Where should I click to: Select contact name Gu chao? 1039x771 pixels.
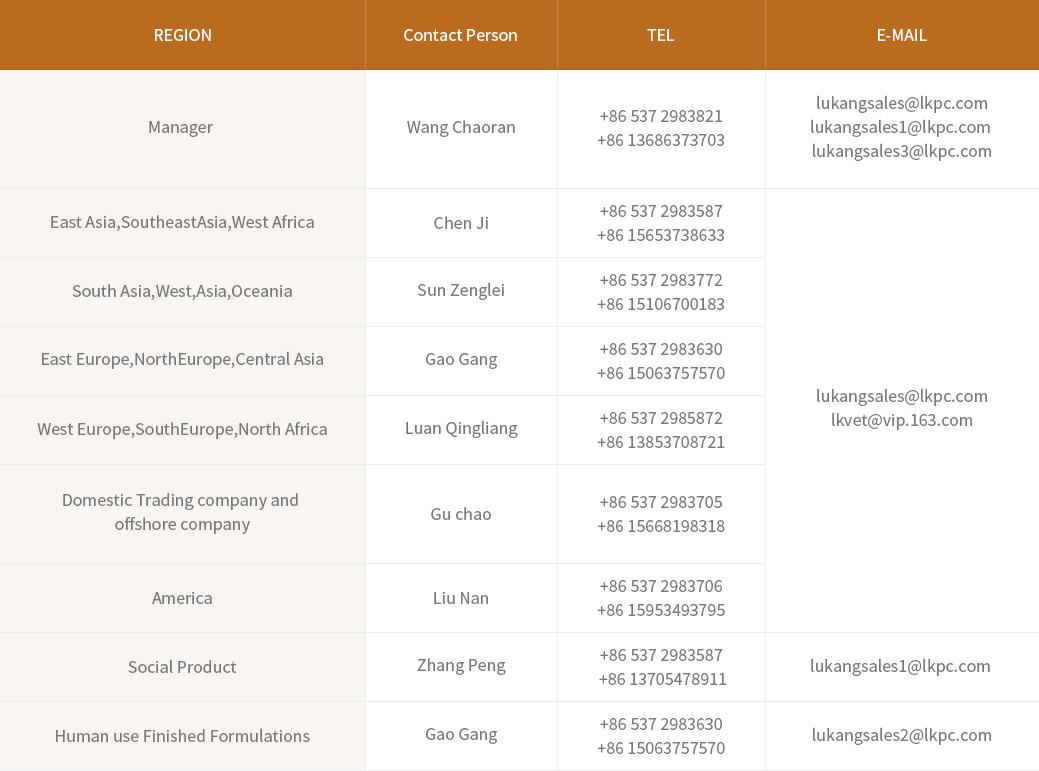(461, 514)
